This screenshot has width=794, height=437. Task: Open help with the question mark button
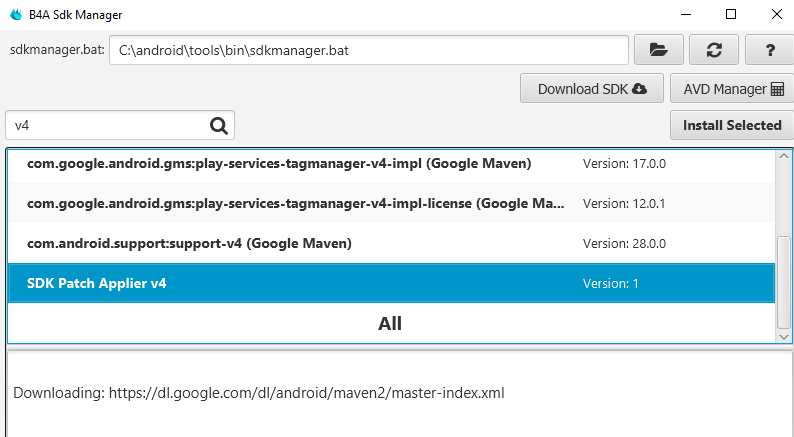pyautogui.click(x=770, y=49)
